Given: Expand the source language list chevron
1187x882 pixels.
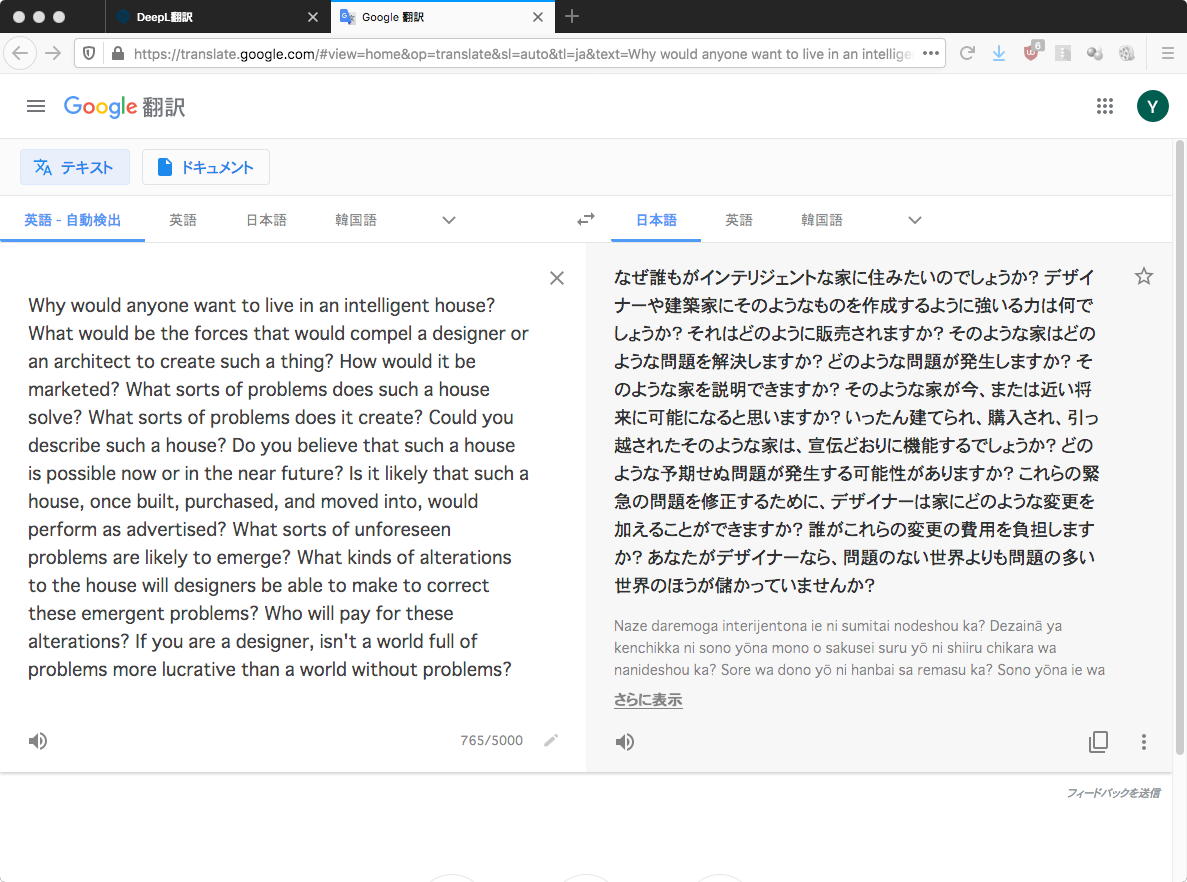Looking at the screenshot, I should (x=449, y=220).
